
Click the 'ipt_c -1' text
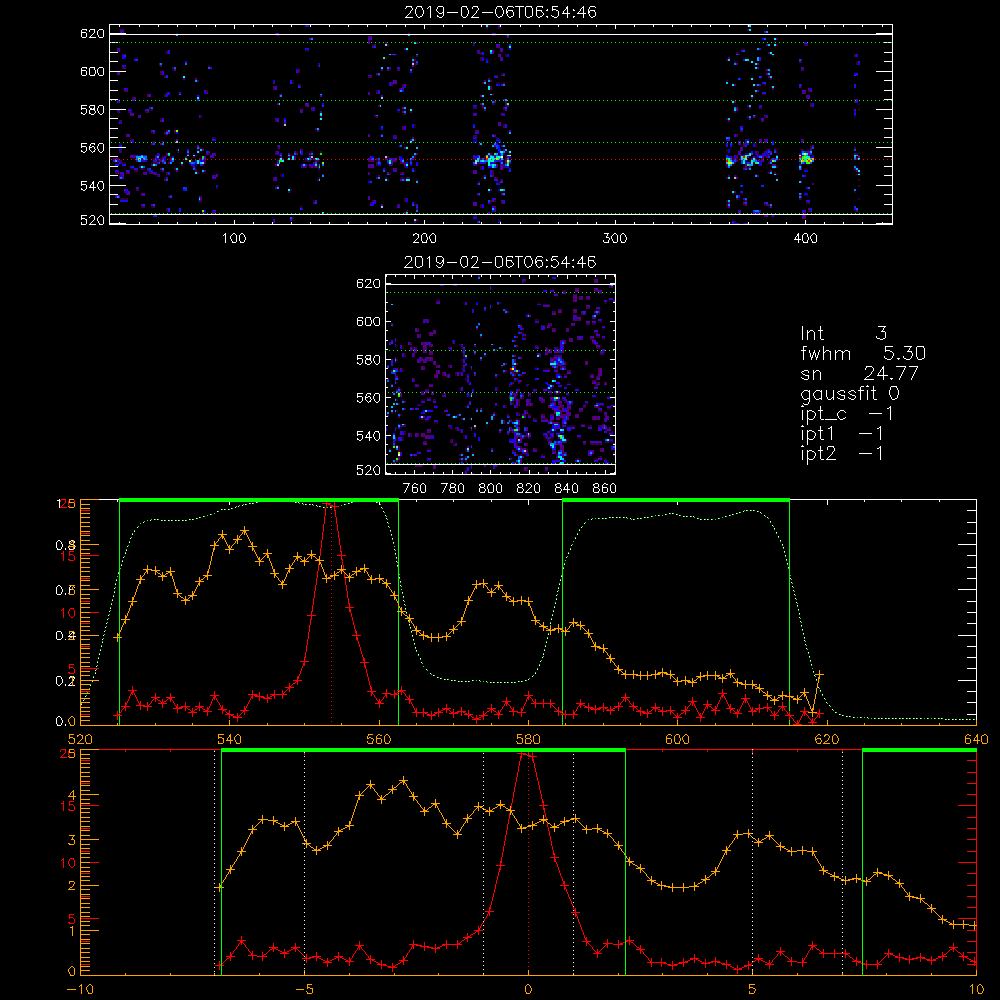[846, 413]
